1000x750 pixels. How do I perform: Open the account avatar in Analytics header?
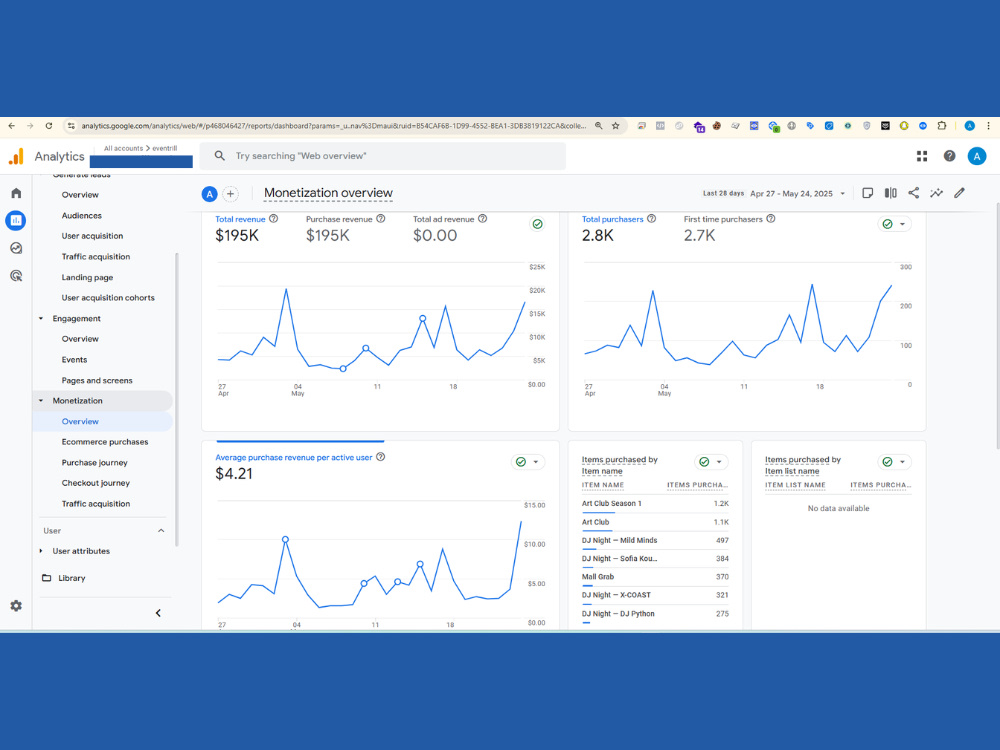976,156
